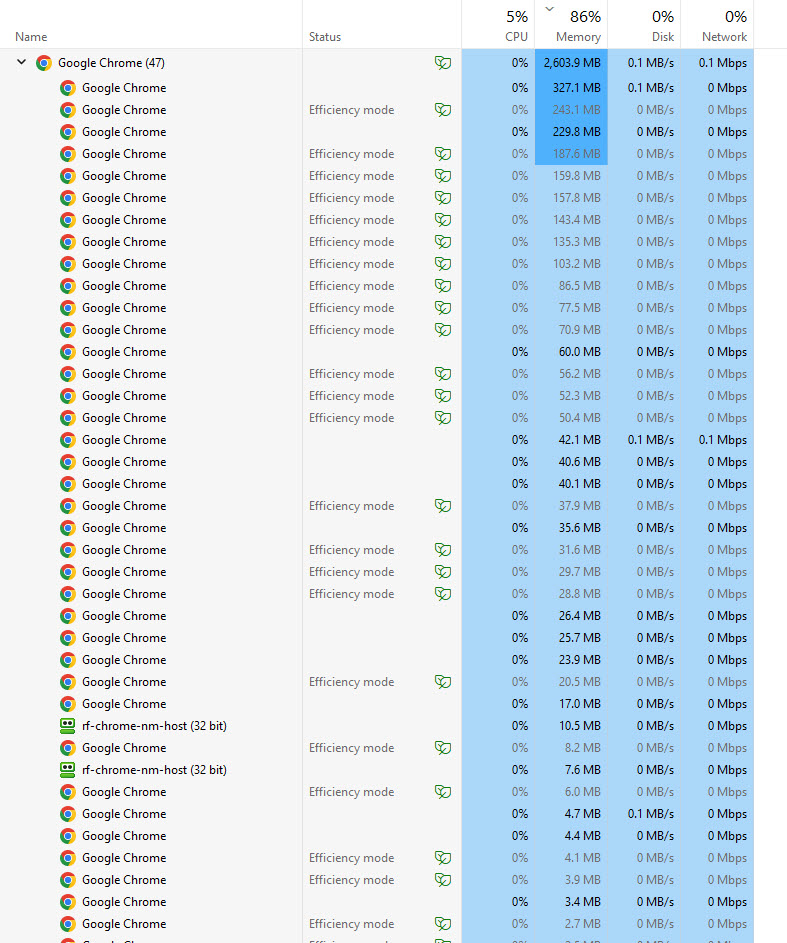Select the Google Chrome process name in the 40.1 MB row
787x943 pixels.
(x=124, y=484)
